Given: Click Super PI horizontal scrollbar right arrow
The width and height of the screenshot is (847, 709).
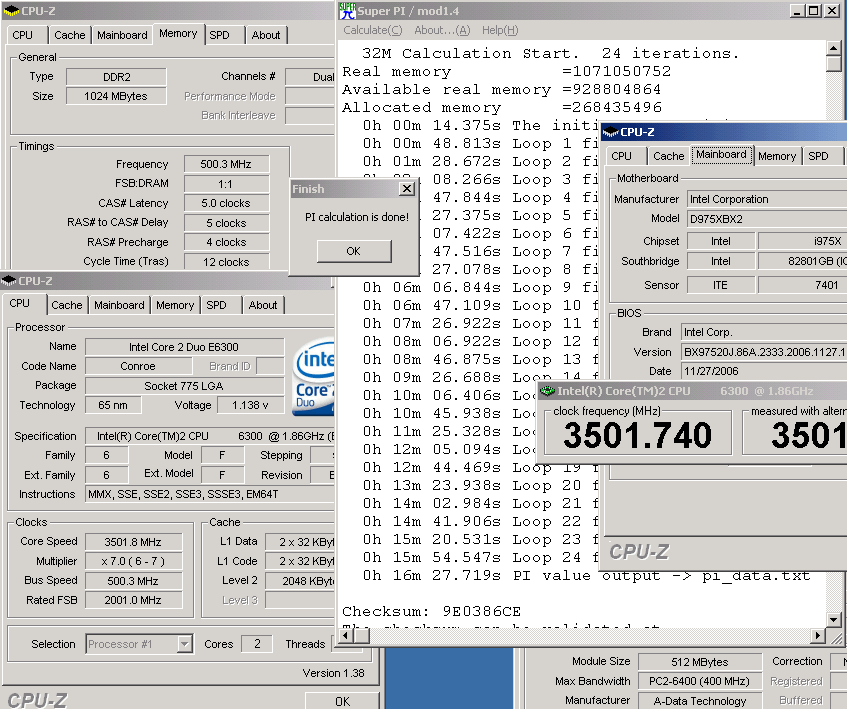Looking at the screenshot, I should click(x=819, y=636).
